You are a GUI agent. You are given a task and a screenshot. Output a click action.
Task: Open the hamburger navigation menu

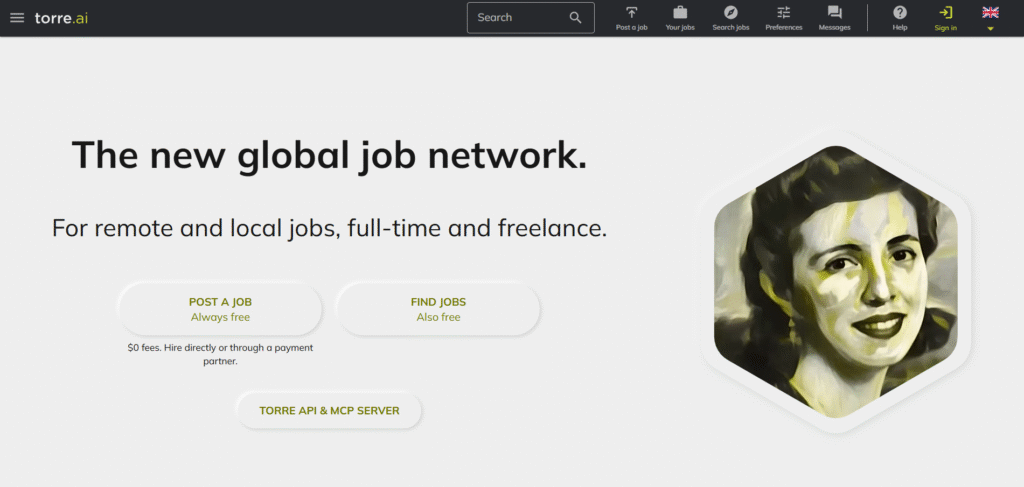17,18
